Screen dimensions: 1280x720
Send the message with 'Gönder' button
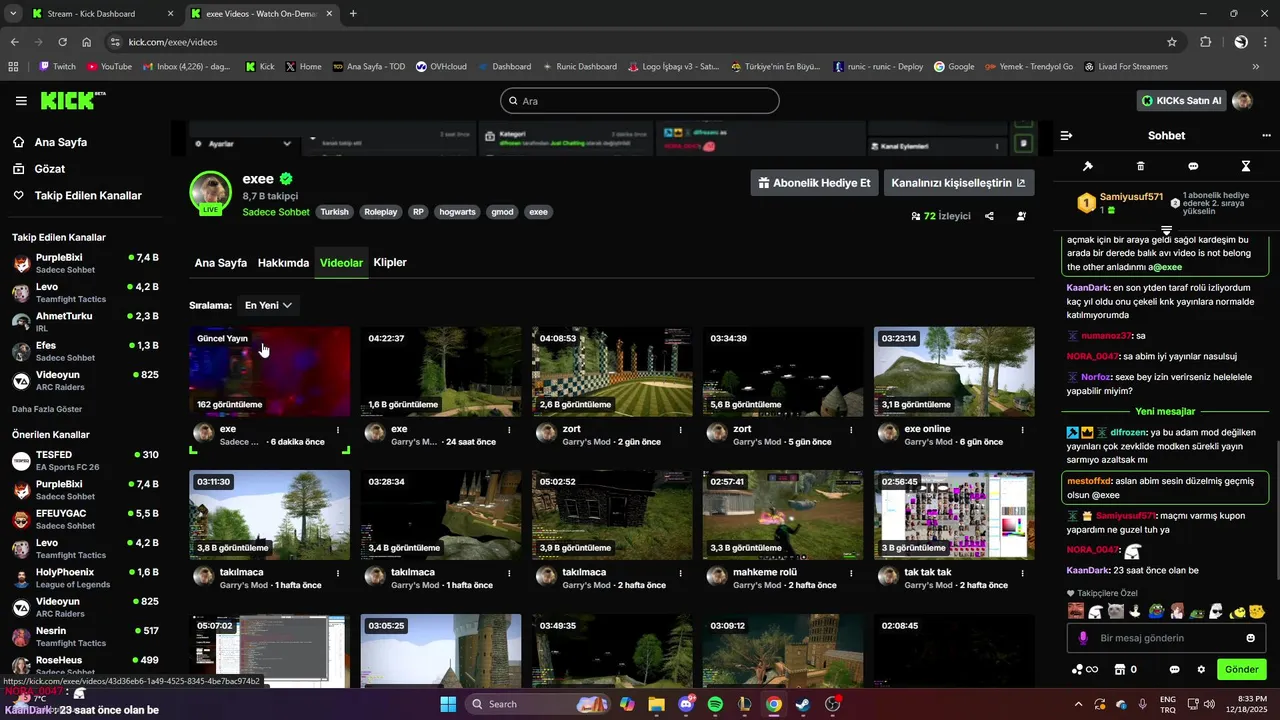point(1242,669)
